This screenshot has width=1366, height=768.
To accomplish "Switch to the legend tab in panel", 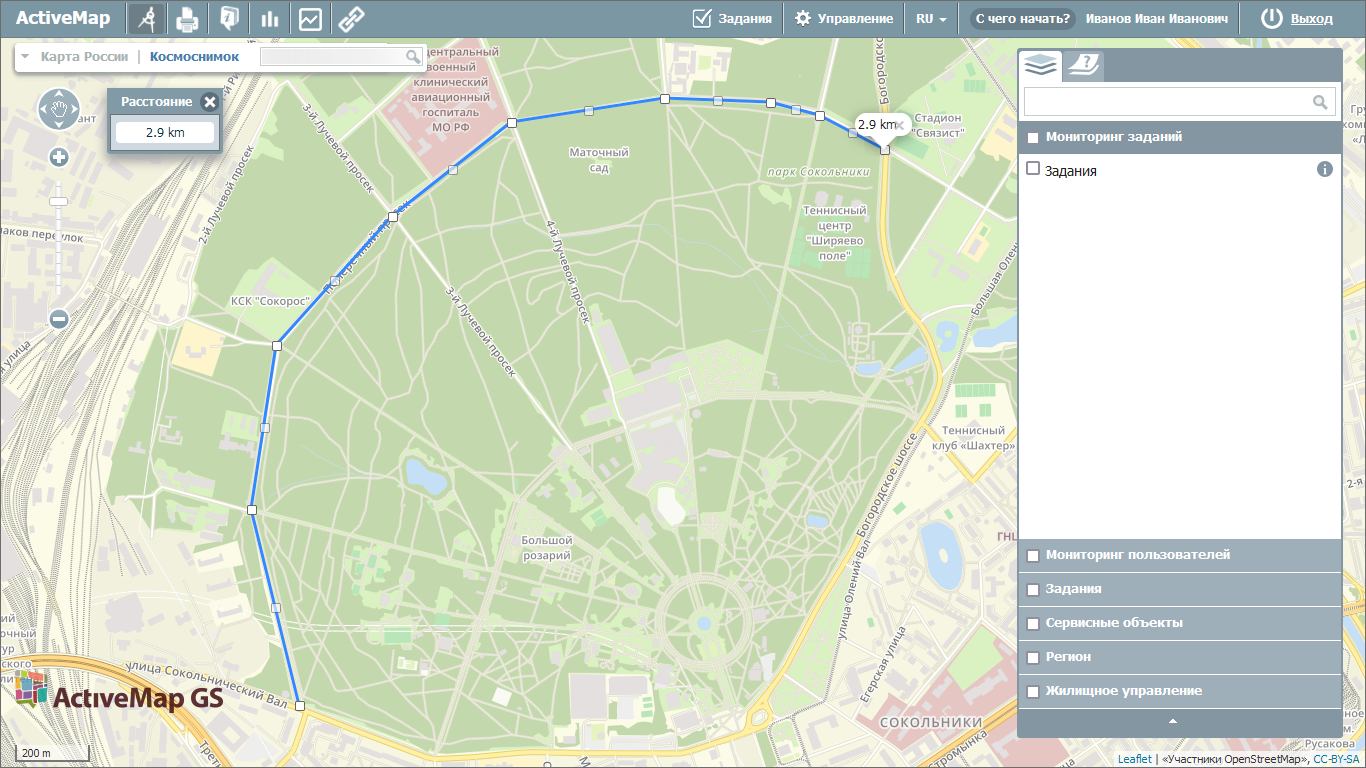I will (1082, 66).
